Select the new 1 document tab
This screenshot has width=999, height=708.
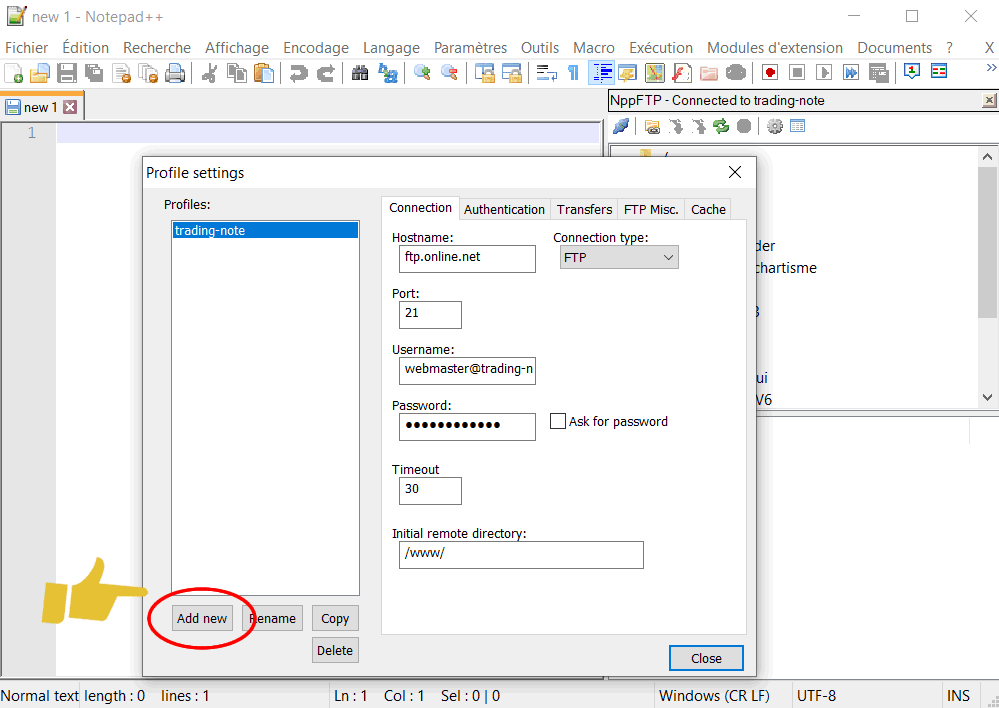point(41,107)
